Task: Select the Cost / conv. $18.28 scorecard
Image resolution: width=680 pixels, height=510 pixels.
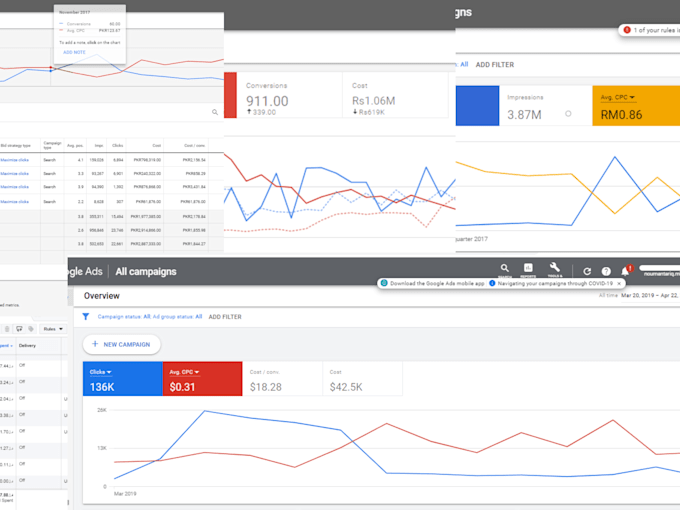Action: click(x=282, y=379)
